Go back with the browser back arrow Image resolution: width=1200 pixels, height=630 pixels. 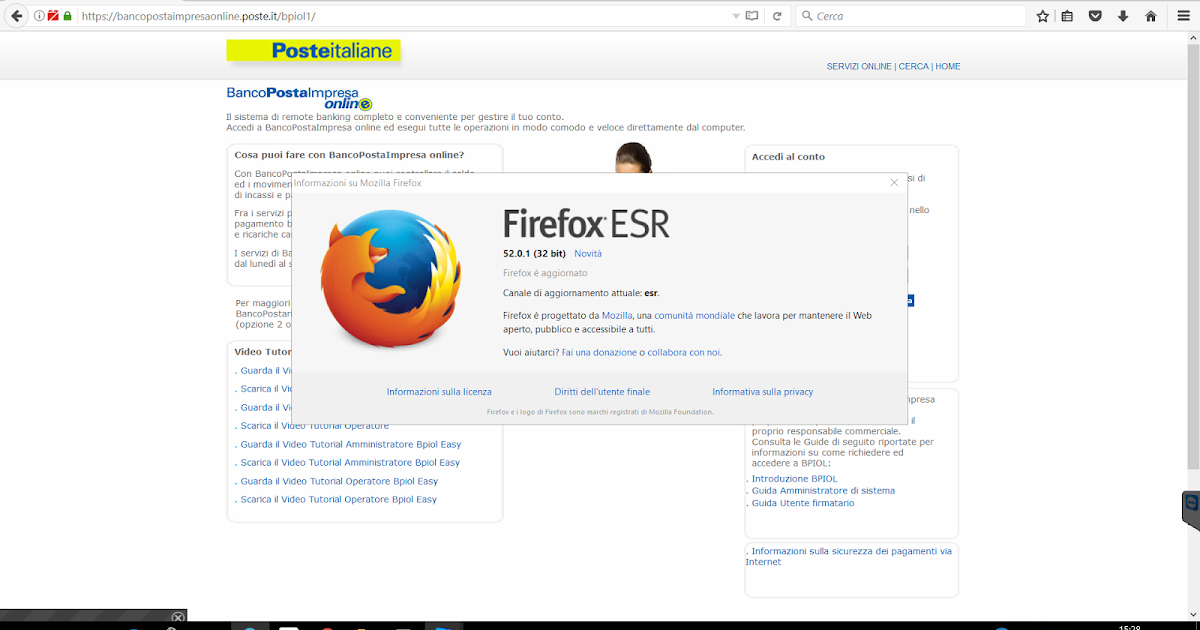(16, 16)
